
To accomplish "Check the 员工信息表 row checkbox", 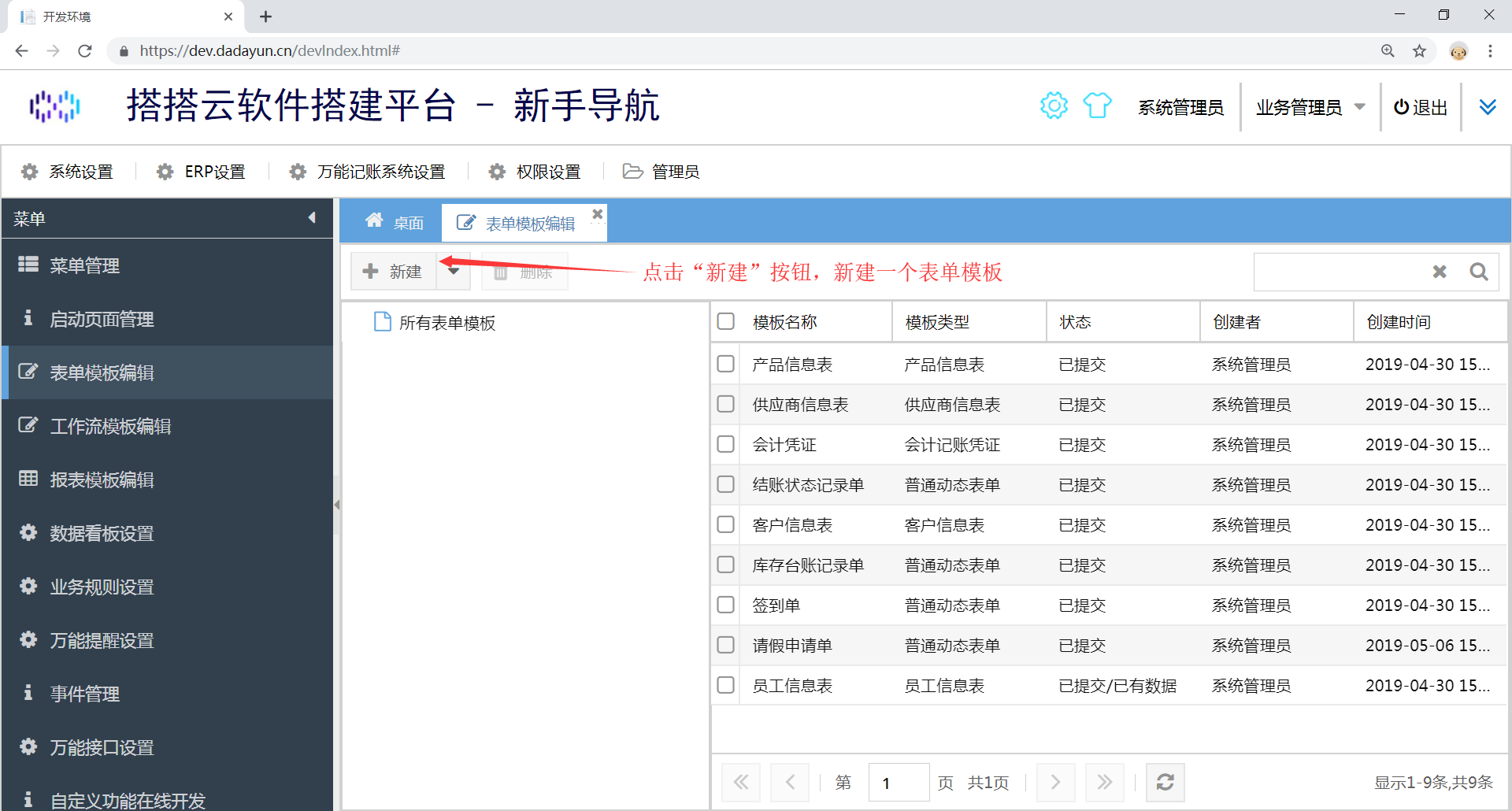I will 726,685.
